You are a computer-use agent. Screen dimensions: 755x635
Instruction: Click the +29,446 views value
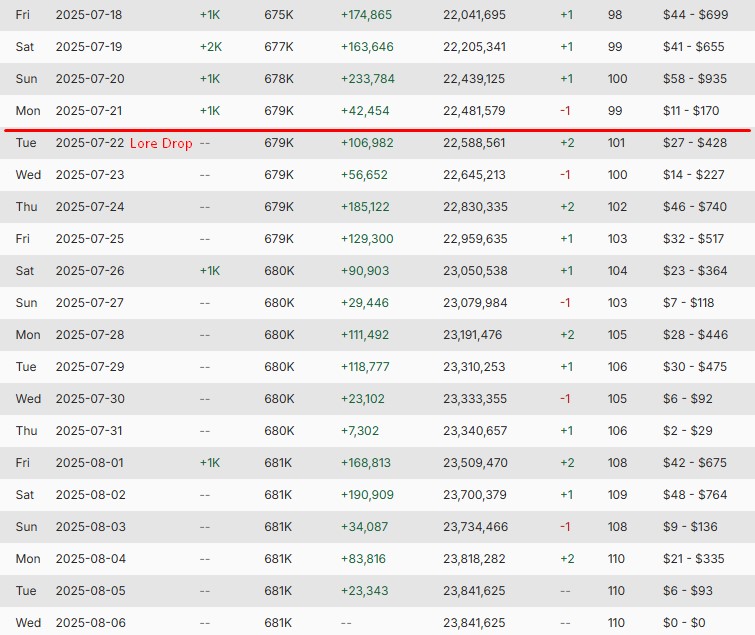tap(364, 303)
